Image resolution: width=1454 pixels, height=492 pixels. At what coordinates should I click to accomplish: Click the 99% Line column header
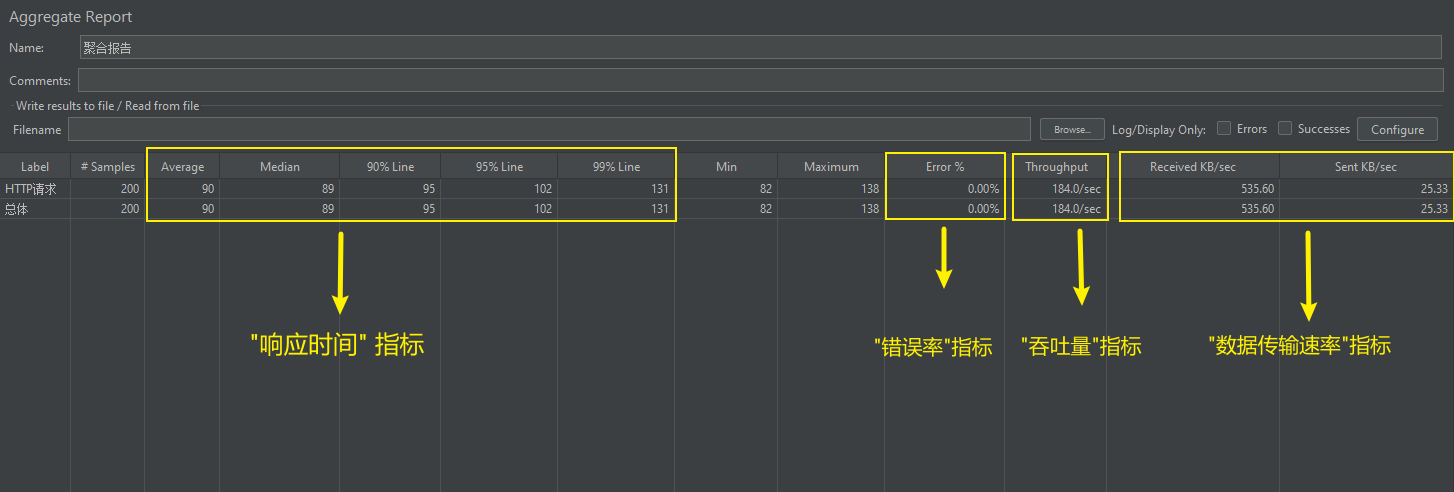tap(616, 167)
